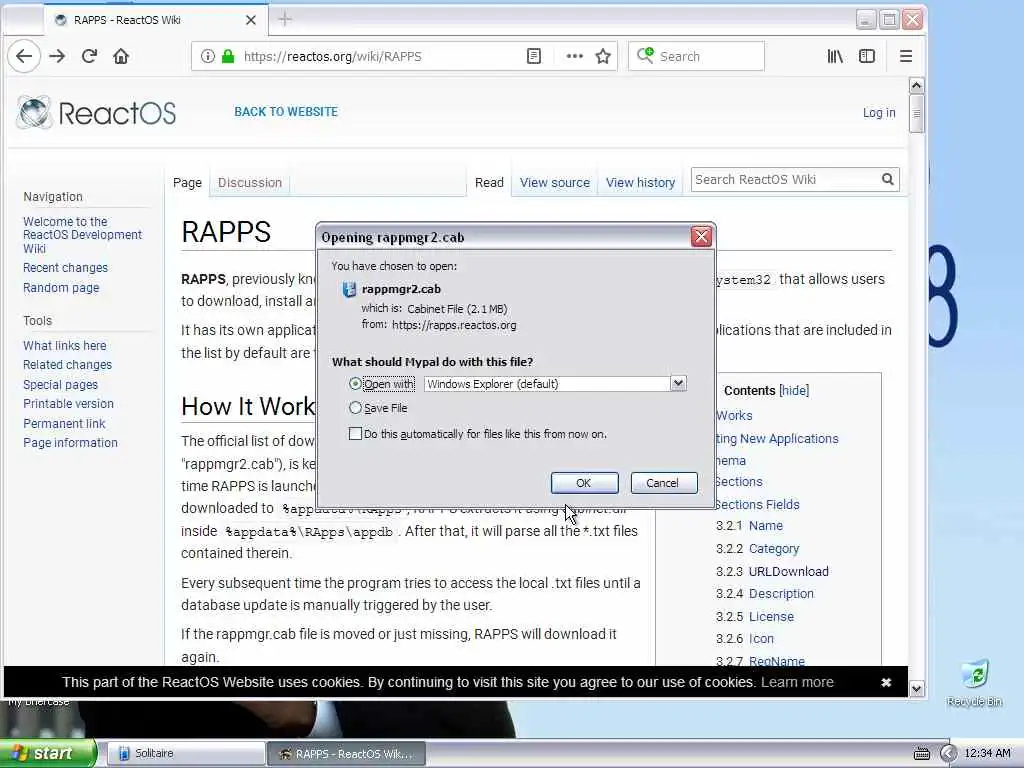
Task: Bookmark this page with star icon
Action: coord(603,56)
